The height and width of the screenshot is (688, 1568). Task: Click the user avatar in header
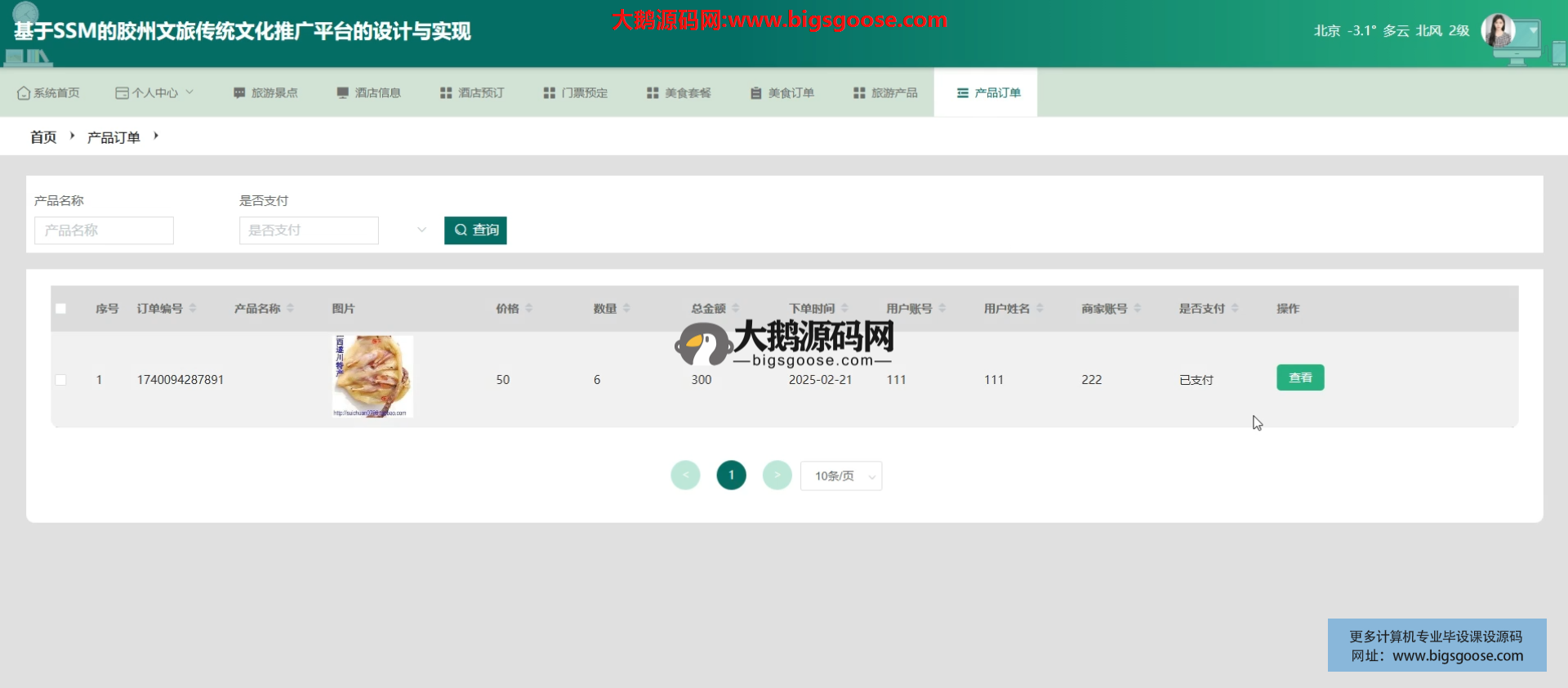coord(1498,31)
